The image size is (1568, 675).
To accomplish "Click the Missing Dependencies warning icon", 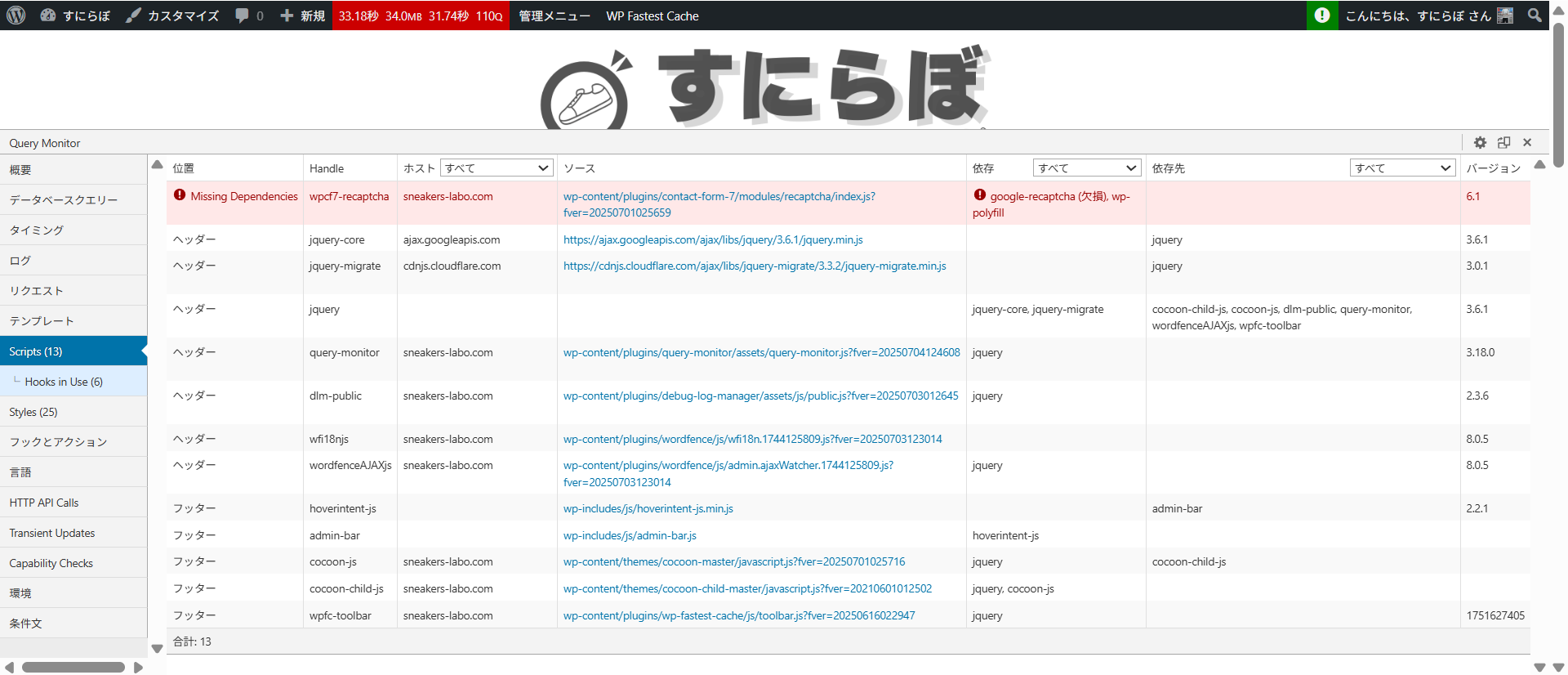I will coord(180,195).
